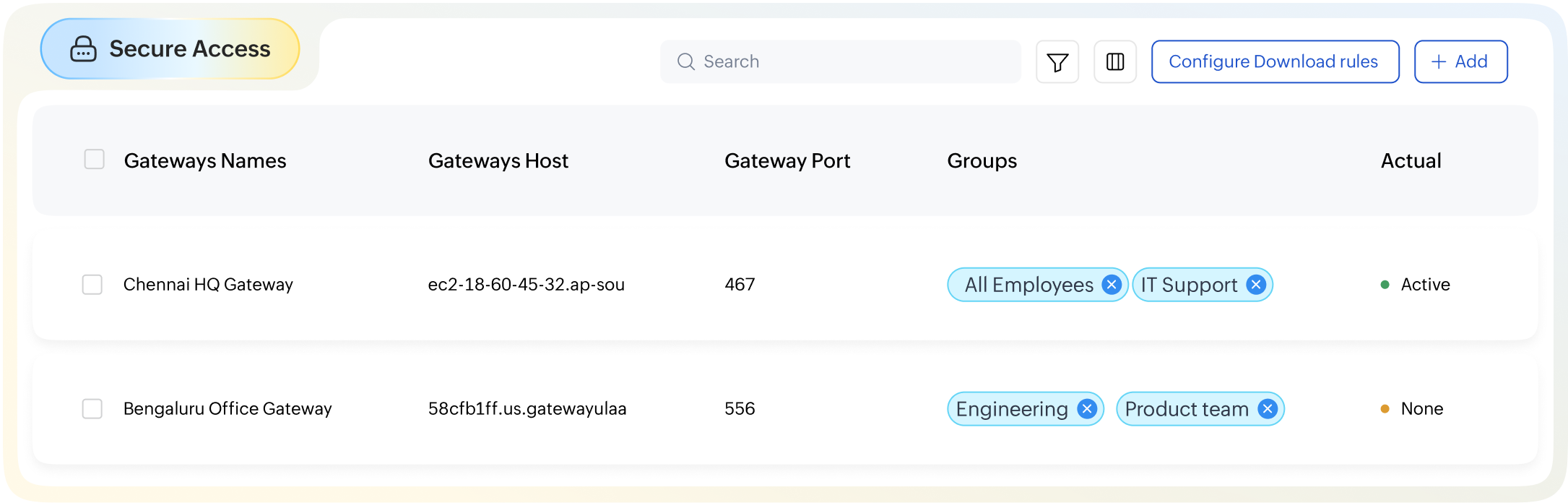Toggle the select-all header checkbox
The image size is (1568, 503).
click(94, 159)
